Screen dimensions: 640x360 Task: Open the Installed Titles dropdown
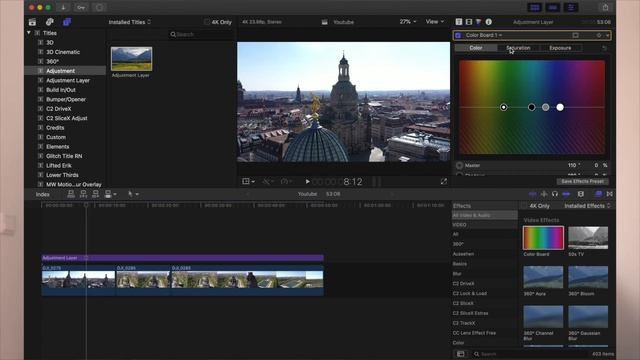[x=129, y=22]
